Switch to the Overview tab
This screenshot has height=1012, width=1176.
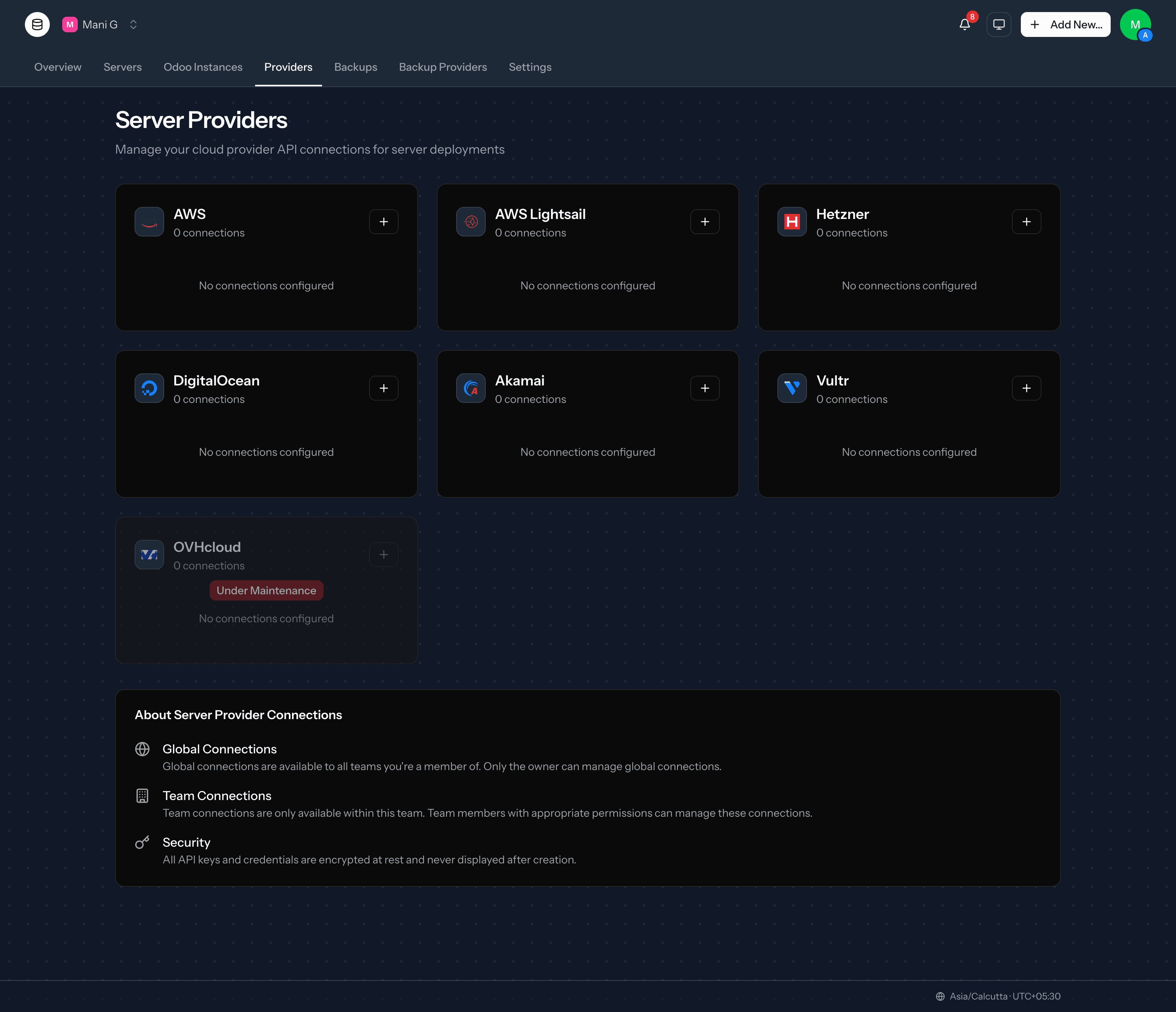pyautogui.click(x=58, y=67)
